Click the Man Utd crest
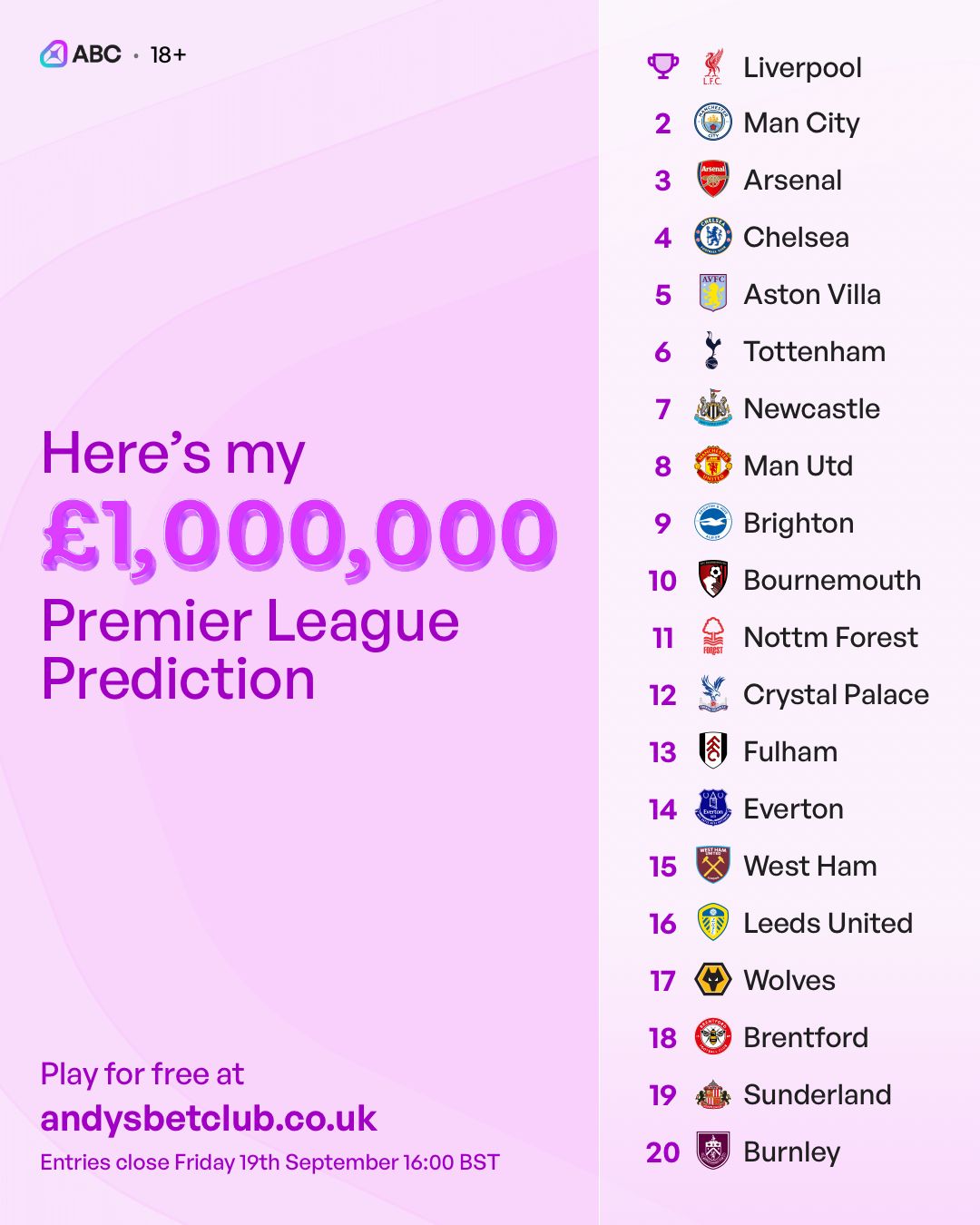Image resolution: width=980 pixels, height=1225 pixels. (x=713, y=465)
